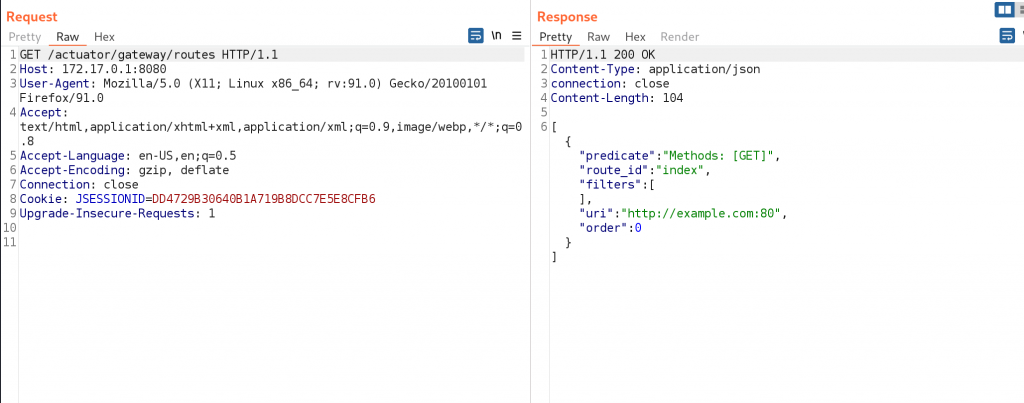Place the cursor on empty request line 11
Viewport: 1024px width, 403px height.
[200, 243]
